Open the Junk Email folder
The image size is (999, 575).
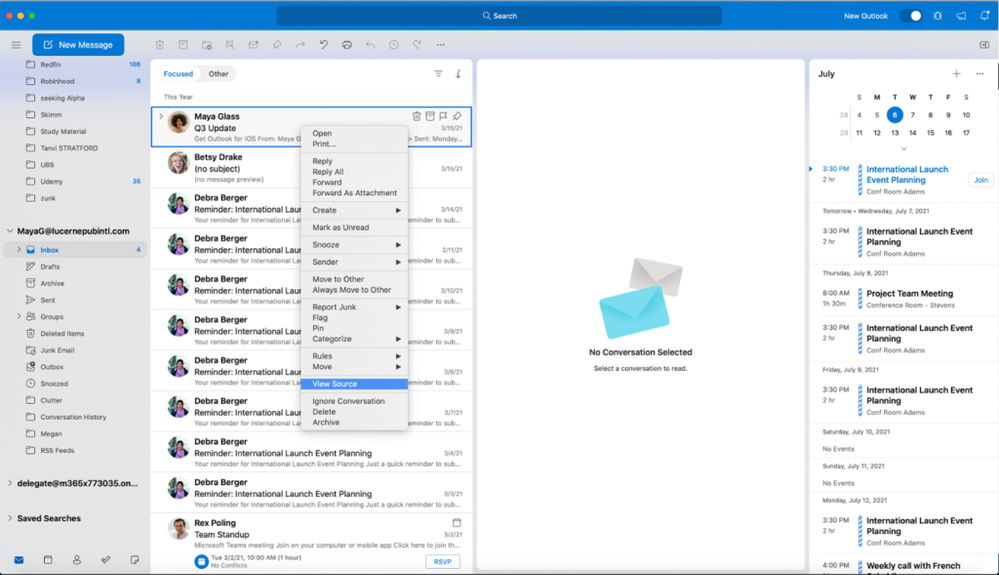pos(75,350)
